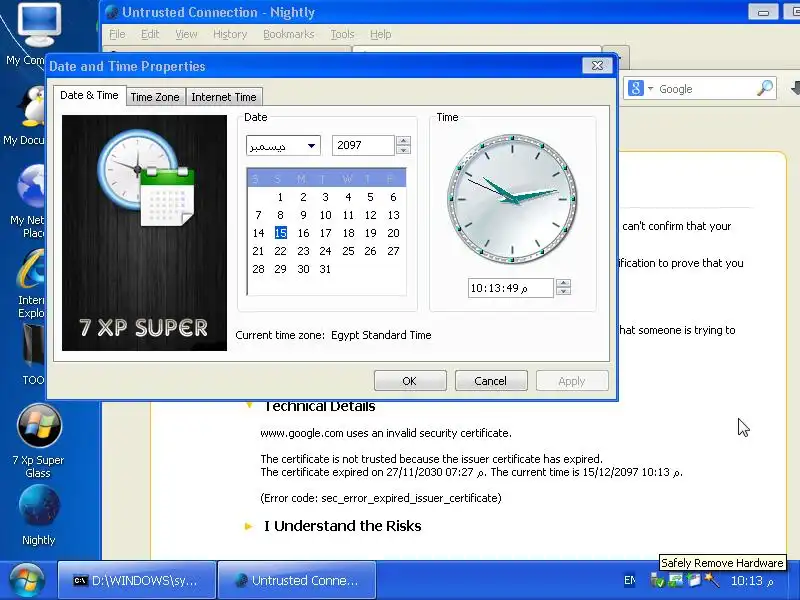Open the Tools menu in Nightly
The width and height of the screenshot is (800, 600).
342,34
